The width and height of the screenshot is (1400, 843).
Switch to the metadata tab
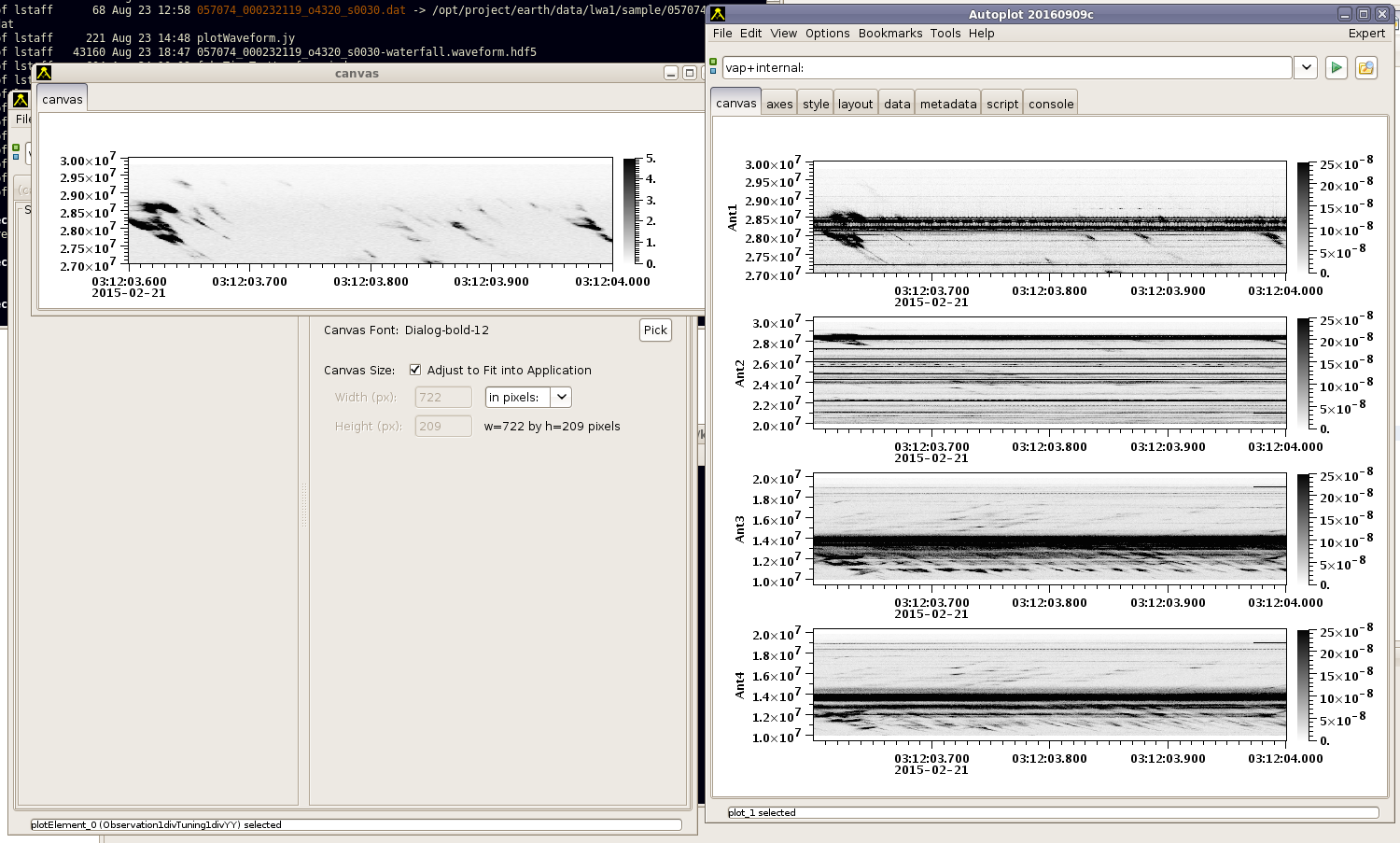948,104
